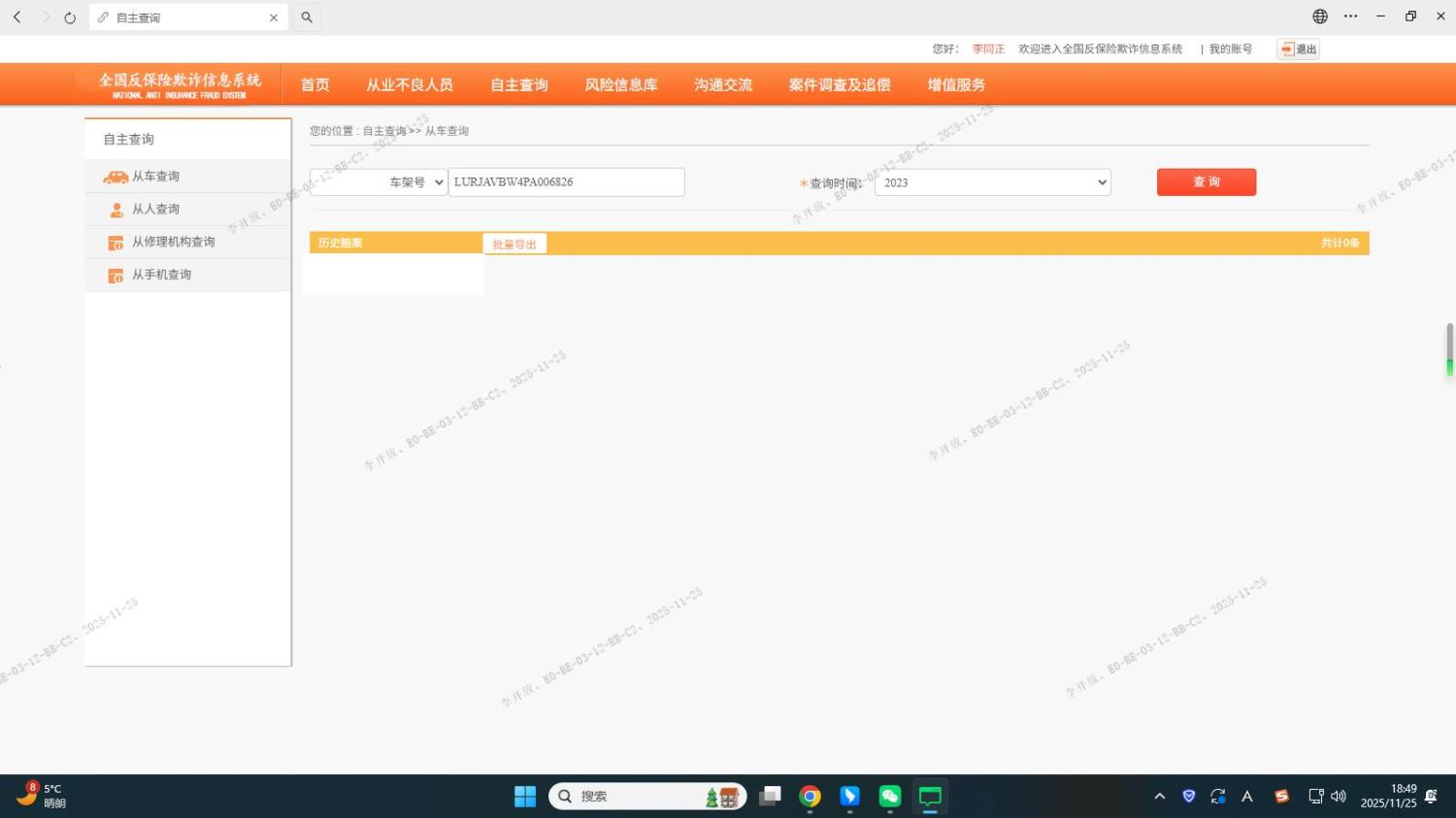Open the globe language icon
Viewport: 1456px width, 818px height.
(1320, 16)
